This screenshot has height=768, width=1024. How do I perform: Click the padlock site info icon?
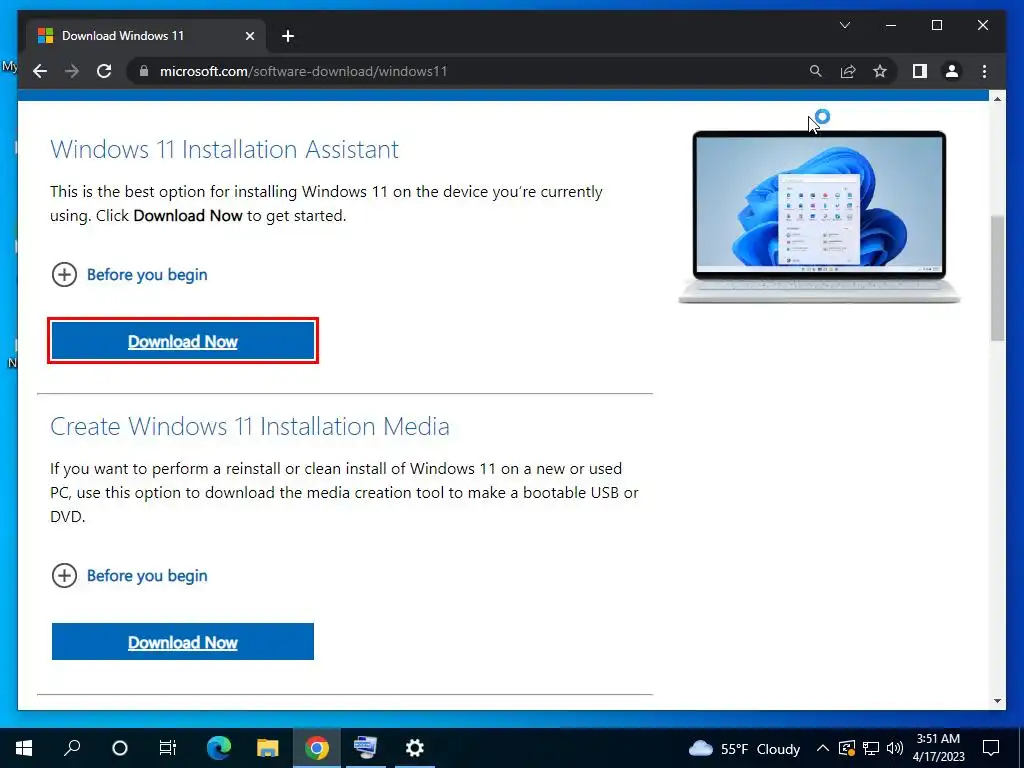pyautogui.click(x=144, y=71)
